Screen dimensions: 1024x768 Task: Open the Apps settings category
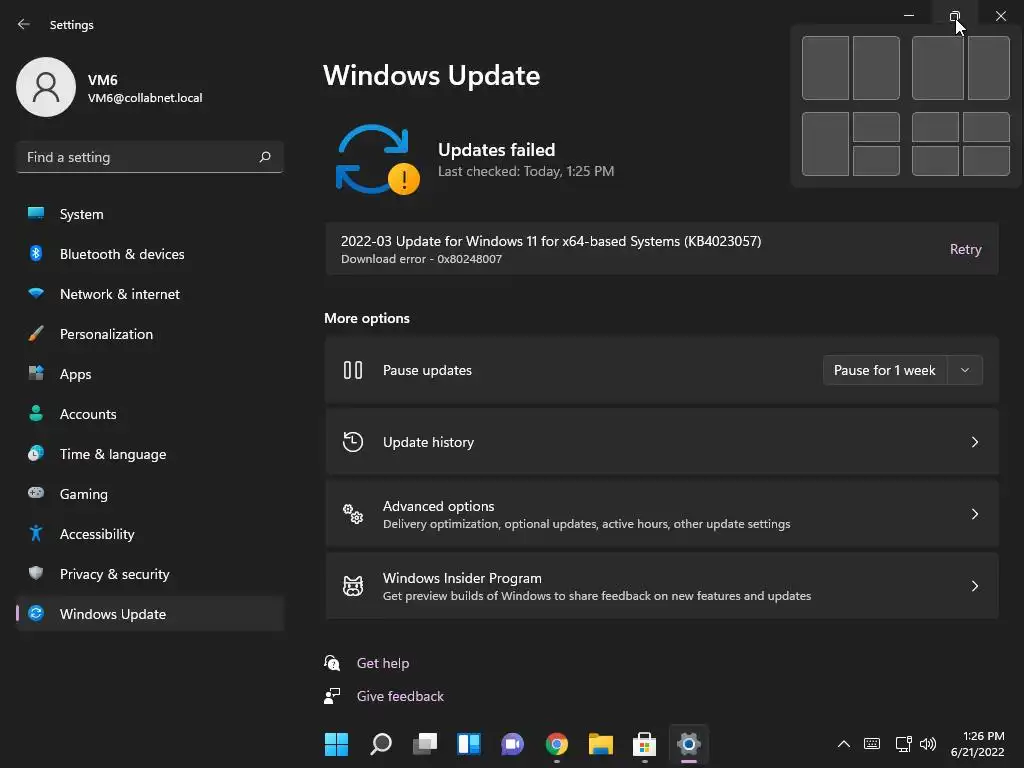coord(150,374)
